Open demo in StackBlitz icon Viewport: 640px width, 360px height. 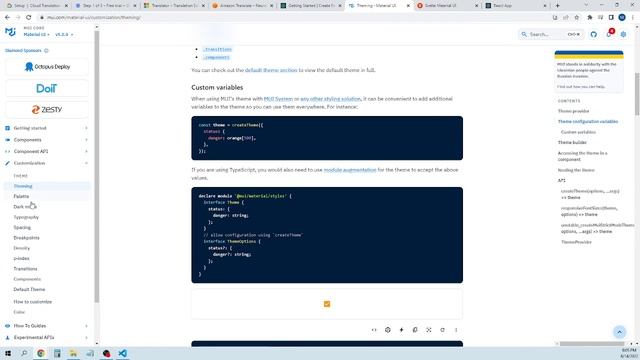pos(401,330)
